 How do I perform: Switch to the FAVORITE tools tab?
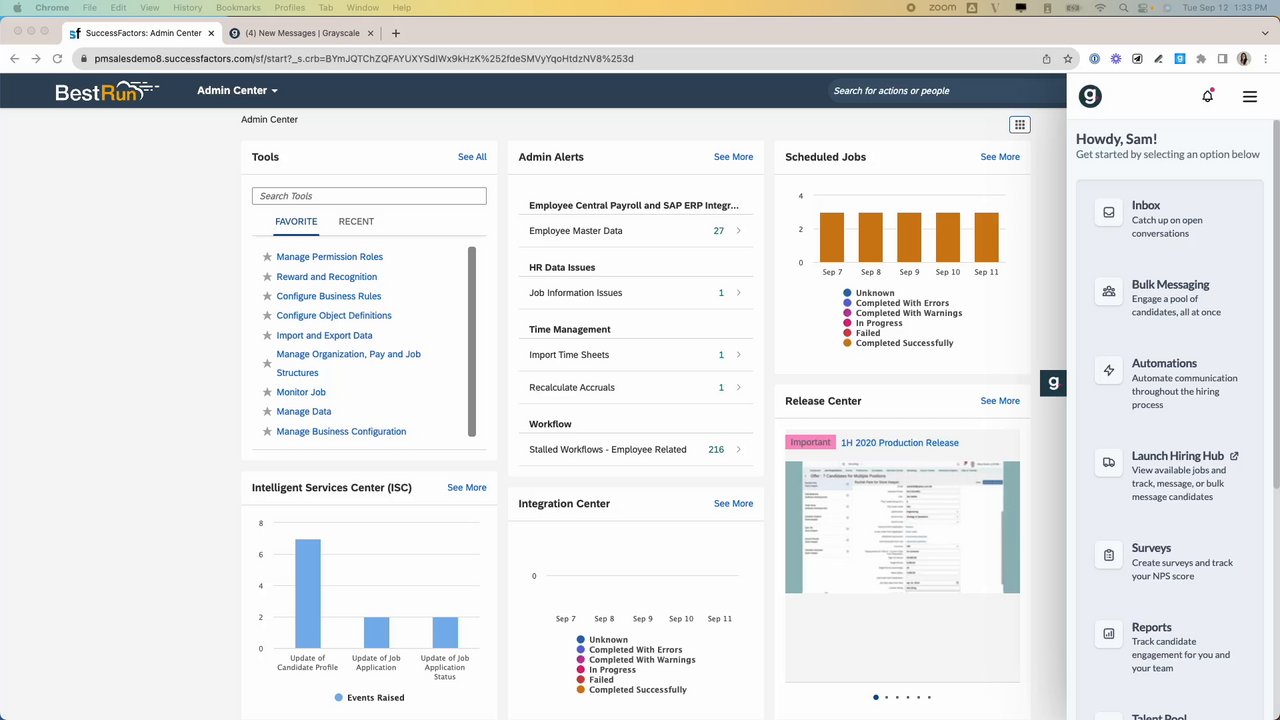296,222
